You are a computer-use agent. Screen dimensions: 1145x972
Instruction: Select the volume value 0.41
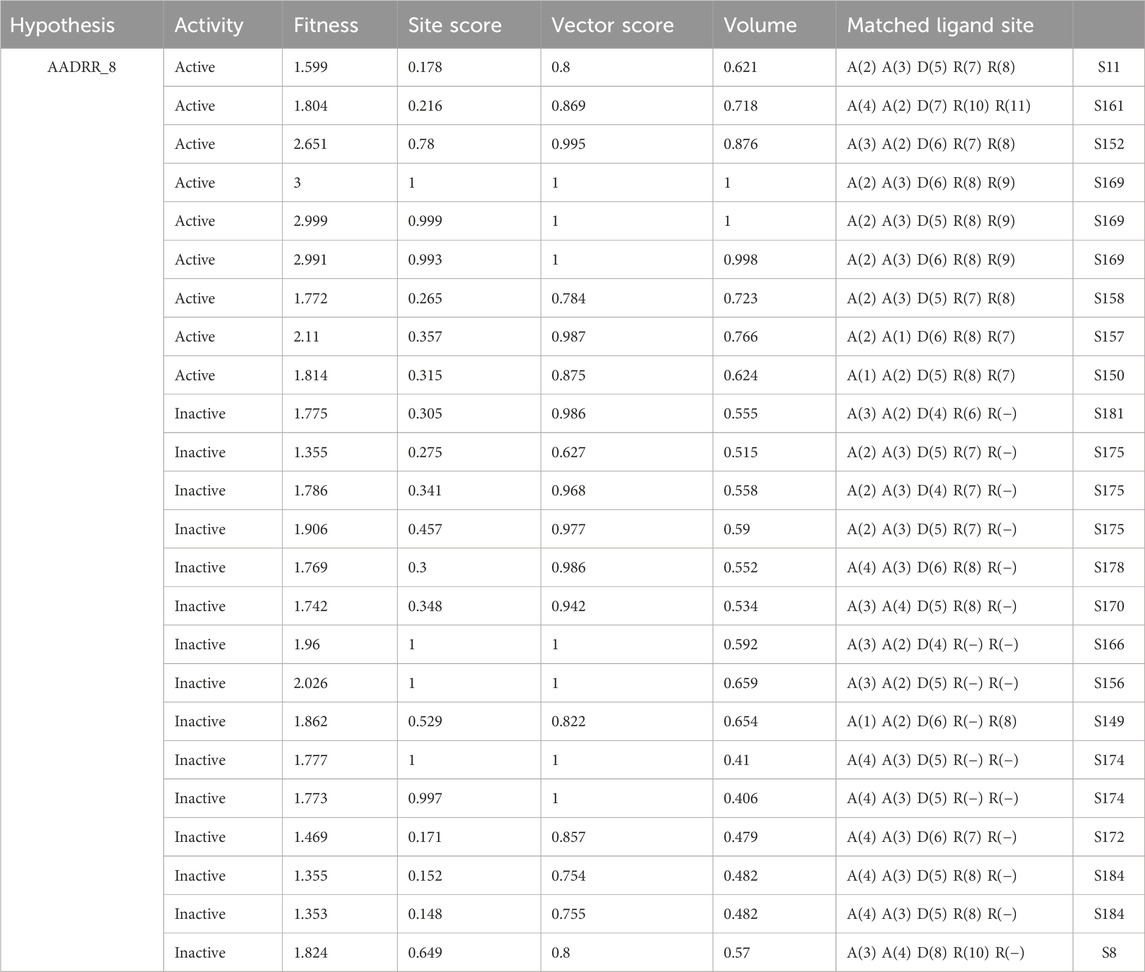pos(738,761)
